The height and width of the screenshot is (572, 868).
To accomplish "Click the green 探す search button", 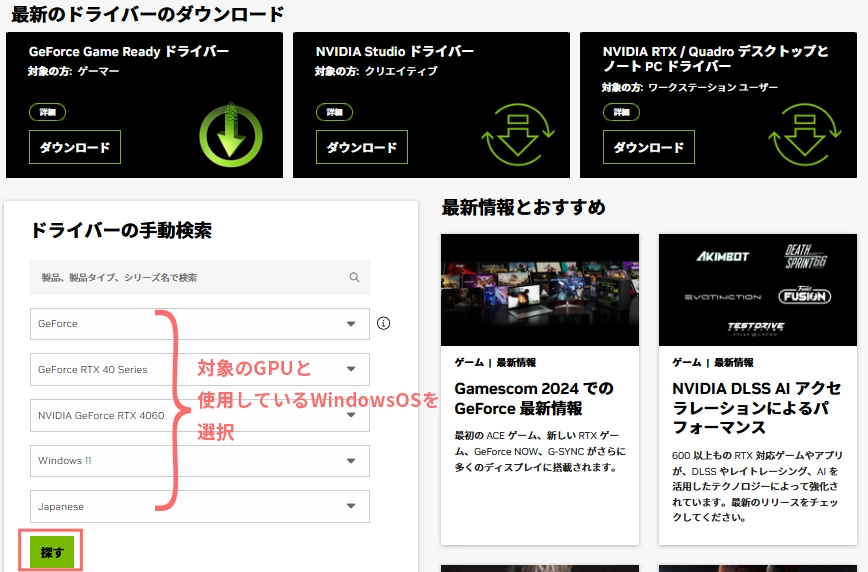I will (x=51, y=552).
